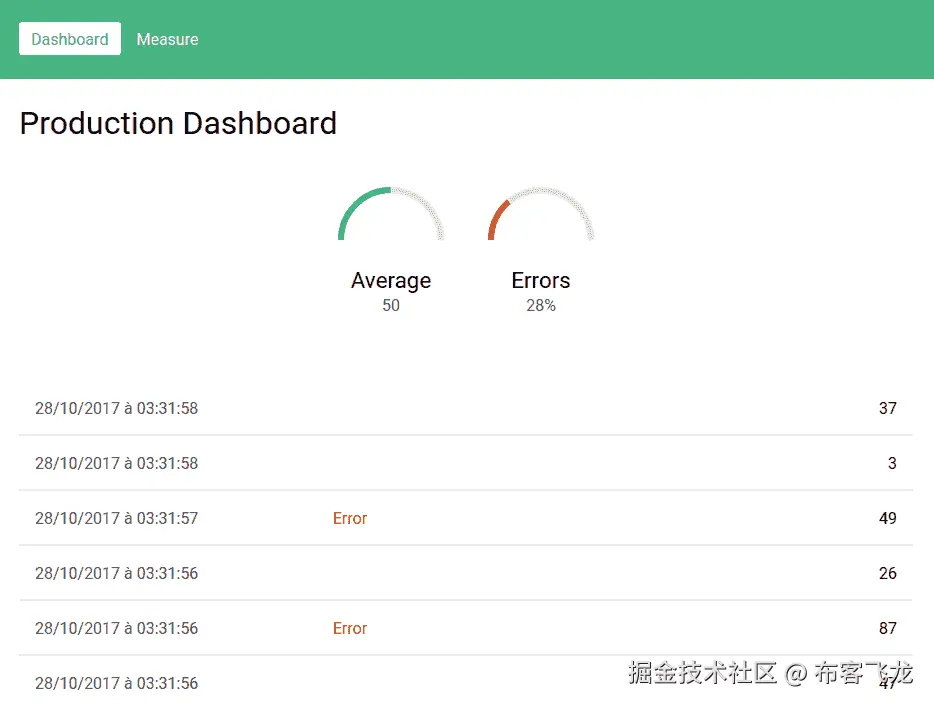Viewport: 934px width, 707px height.
Task: Open the Dashboard tab
Action: (70, 39)
